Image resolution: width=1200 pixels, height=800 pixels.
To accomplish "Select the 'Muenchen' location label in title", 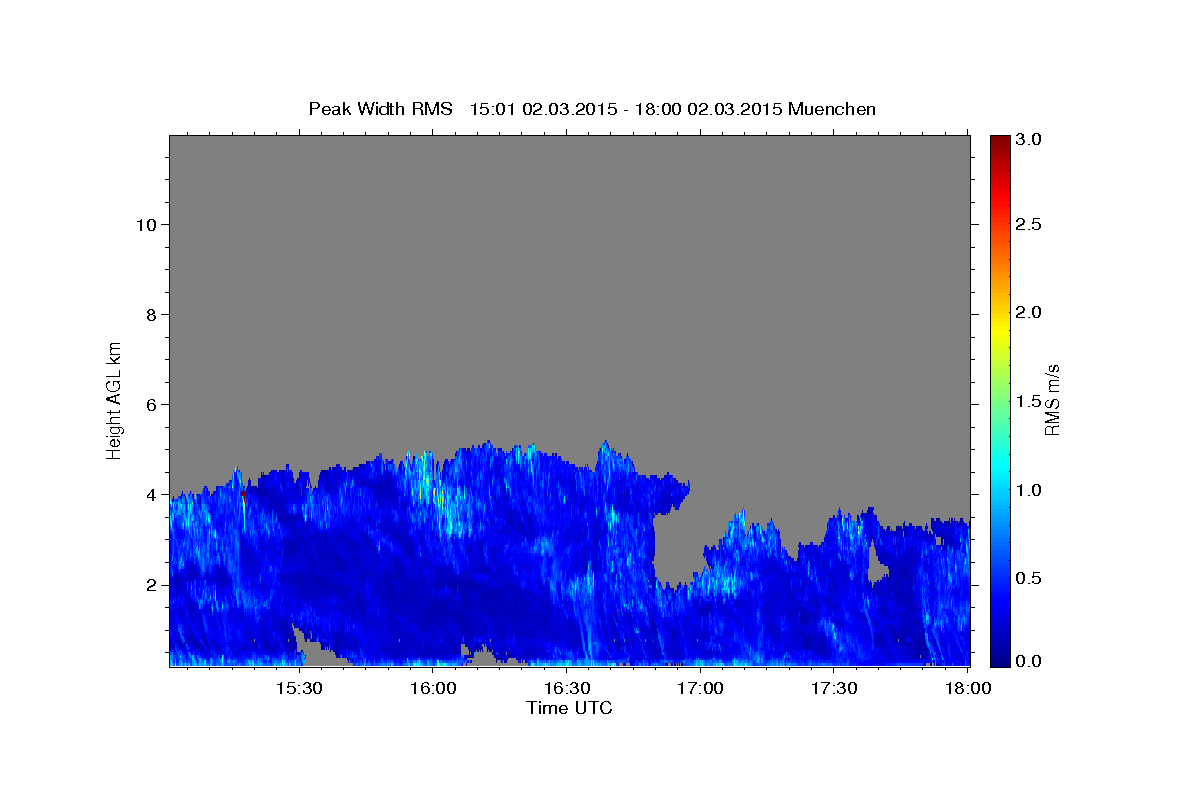I will point(832,109).
